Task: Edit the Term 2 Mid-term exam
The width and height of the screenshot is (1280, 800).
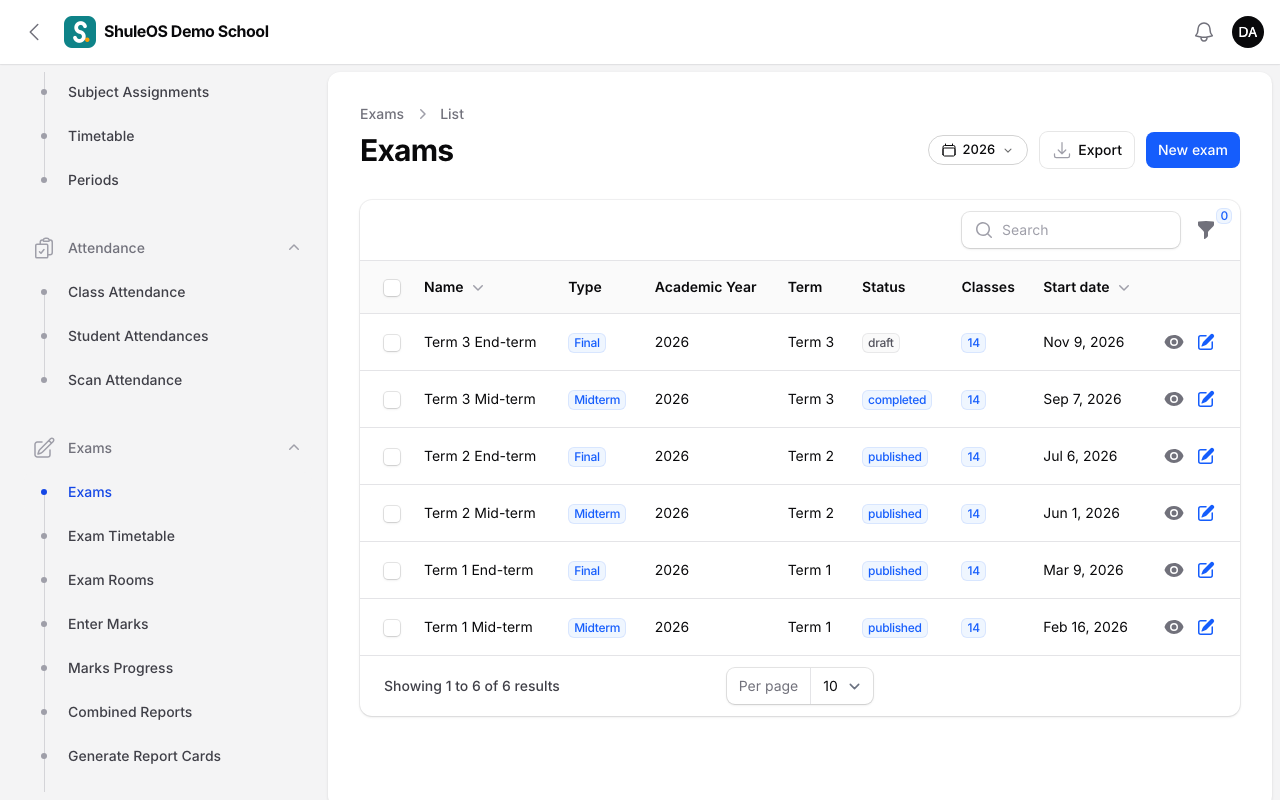Action: click(1206, 513)
